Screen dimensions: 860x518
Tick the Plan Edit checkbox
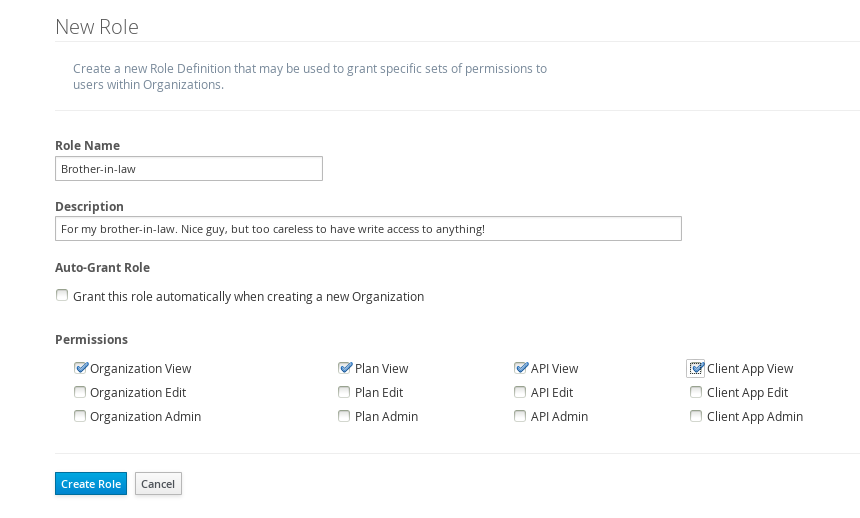pos(345,392)
